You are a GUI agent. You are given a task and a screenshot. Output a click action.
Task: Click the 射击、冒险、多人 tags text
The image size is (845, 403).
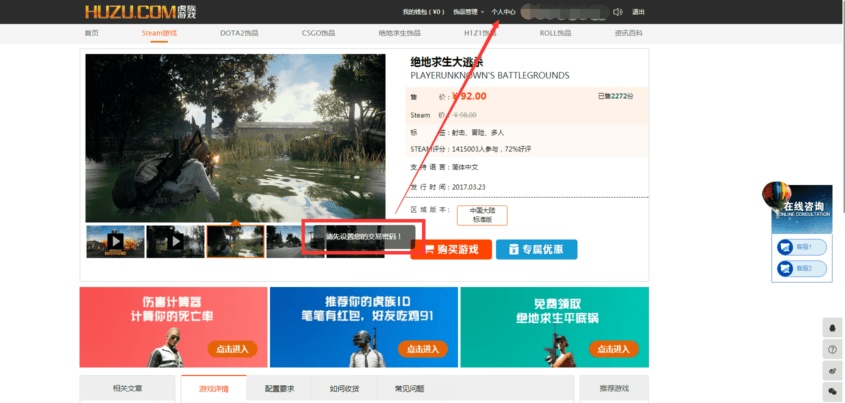click(478, 133)
